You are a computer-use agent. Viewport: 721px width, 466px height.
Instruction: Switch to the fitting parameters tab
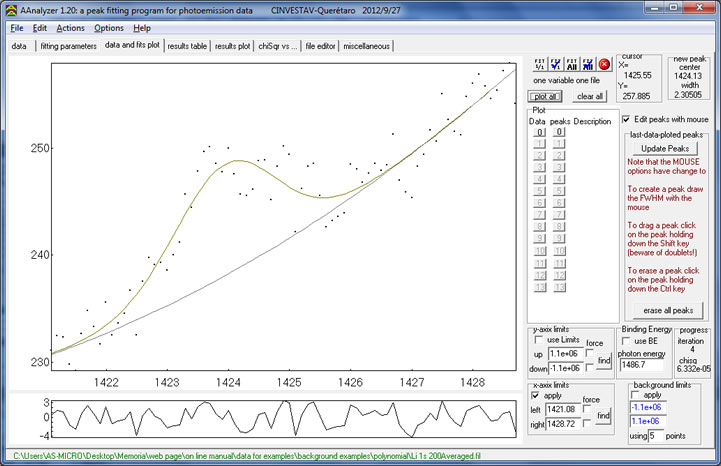click(68, 46)
